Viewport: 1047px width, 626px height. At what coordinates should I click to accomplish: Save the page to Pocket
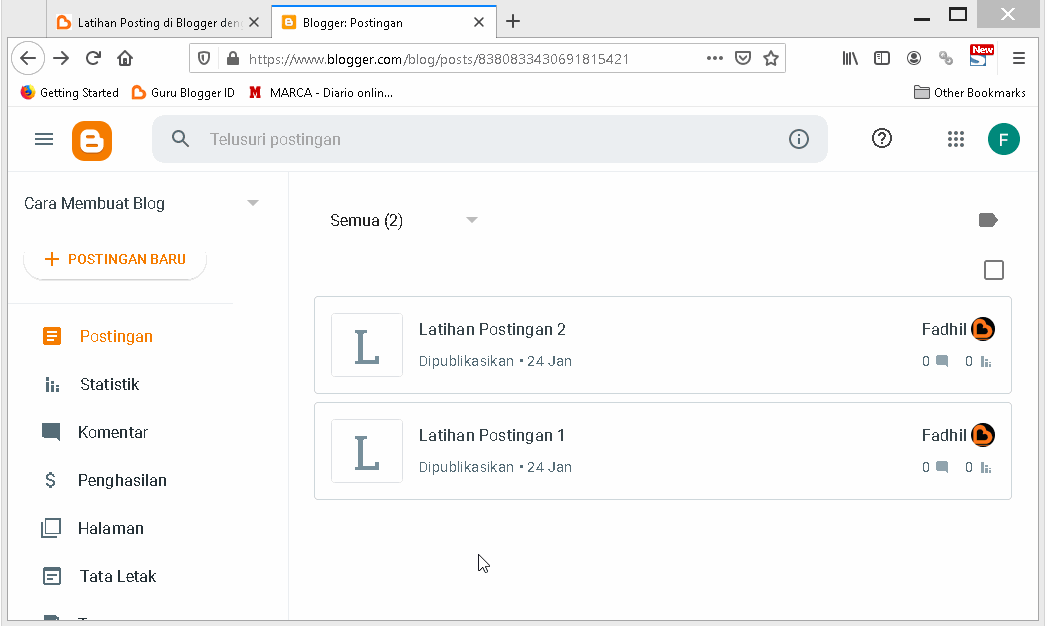(x=743, y=58)
